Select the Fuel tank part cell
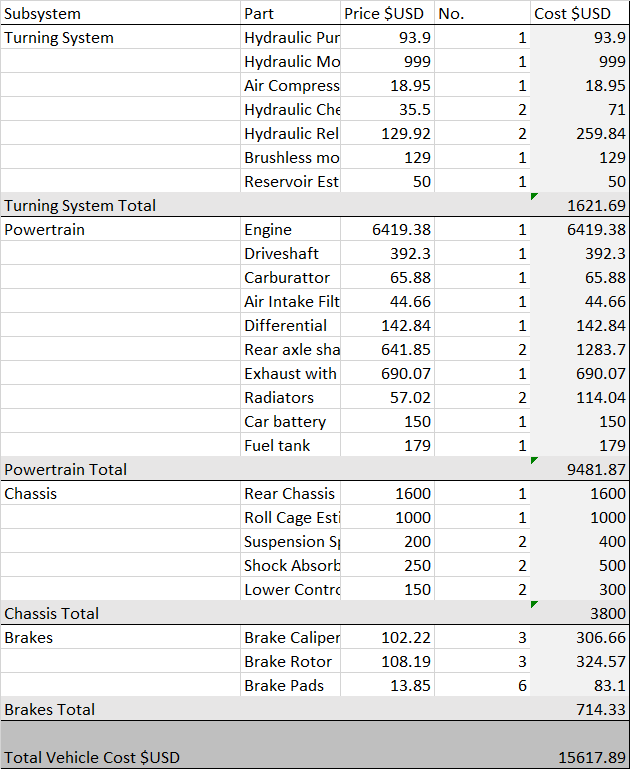630x769 pixels. click(x=290, y=445)
